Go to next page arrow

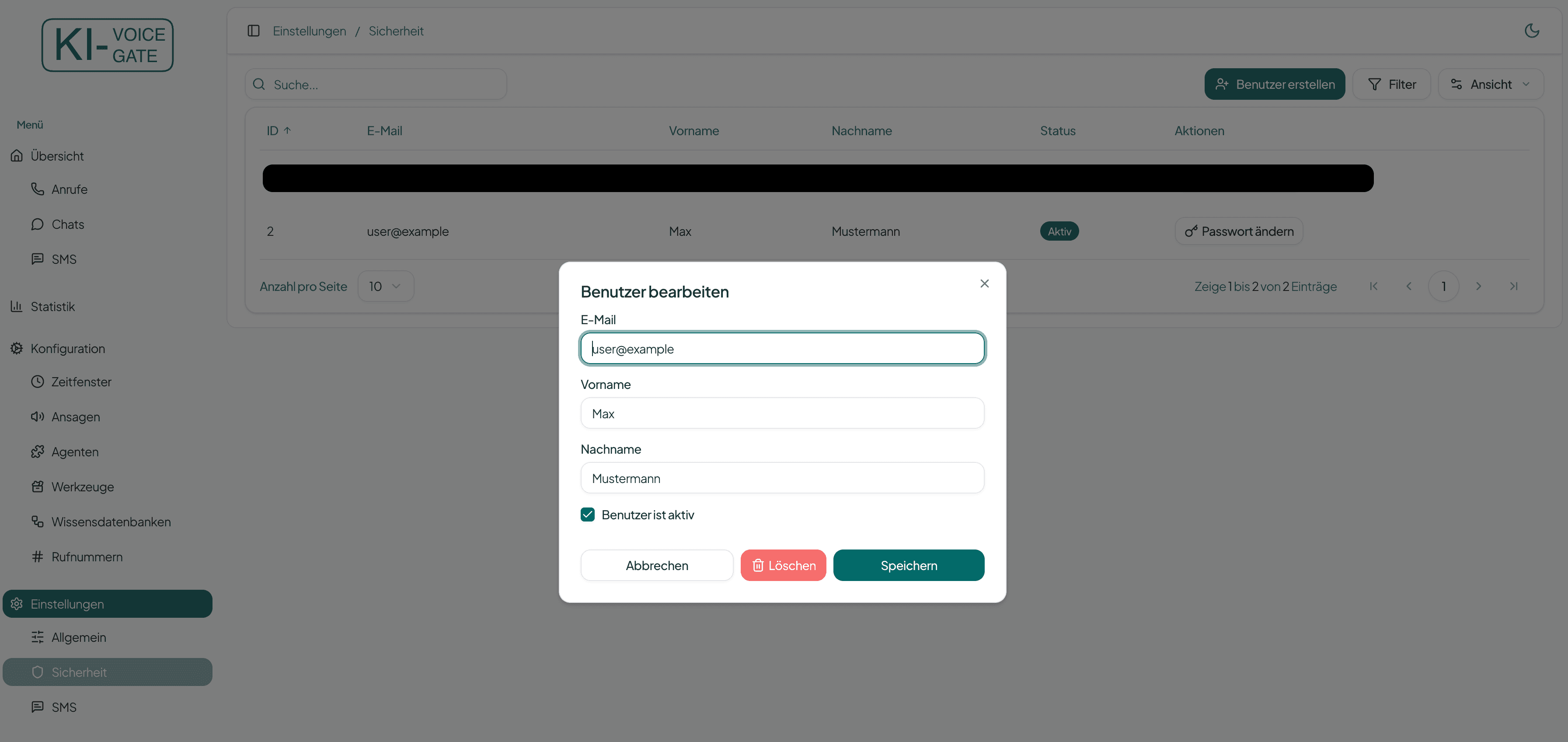(1478, 286)
